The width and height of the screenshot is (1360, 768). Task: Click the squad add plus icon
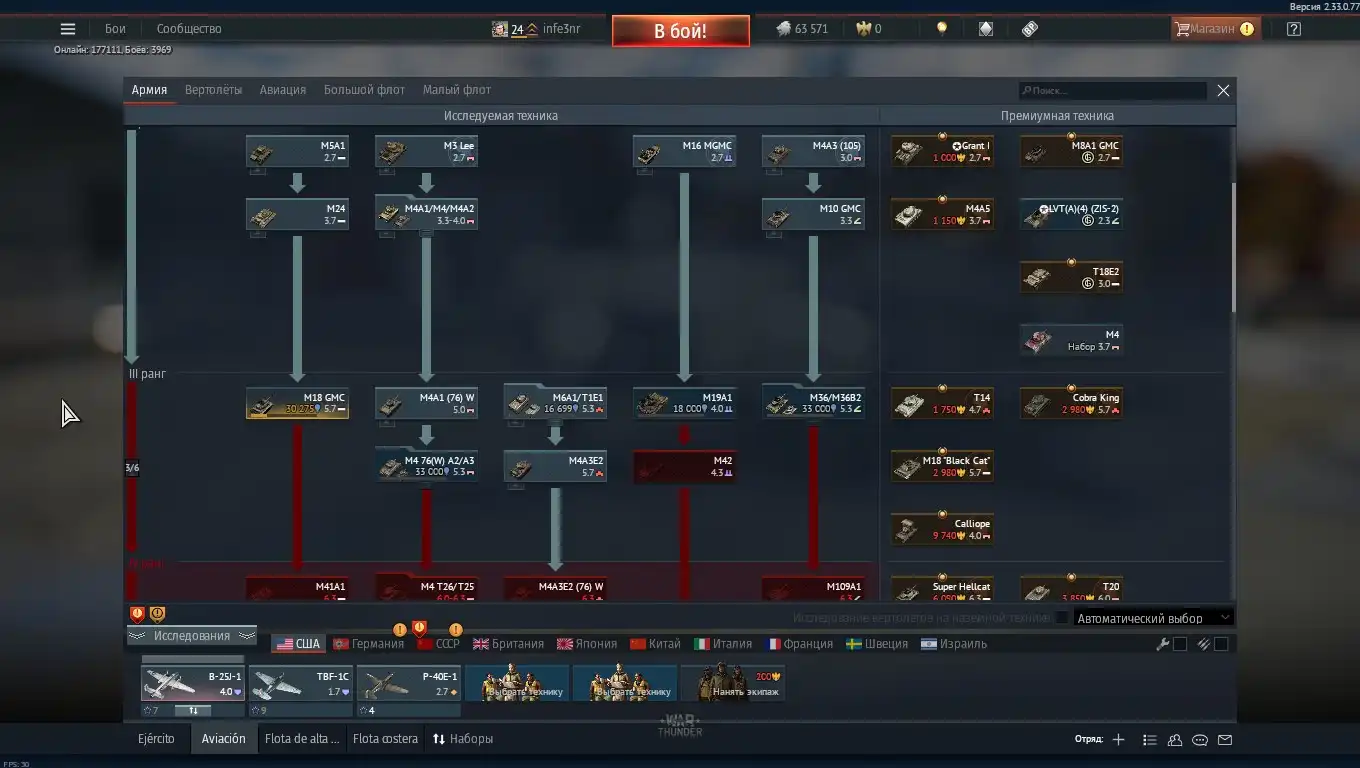click(x=1118, y=740)
